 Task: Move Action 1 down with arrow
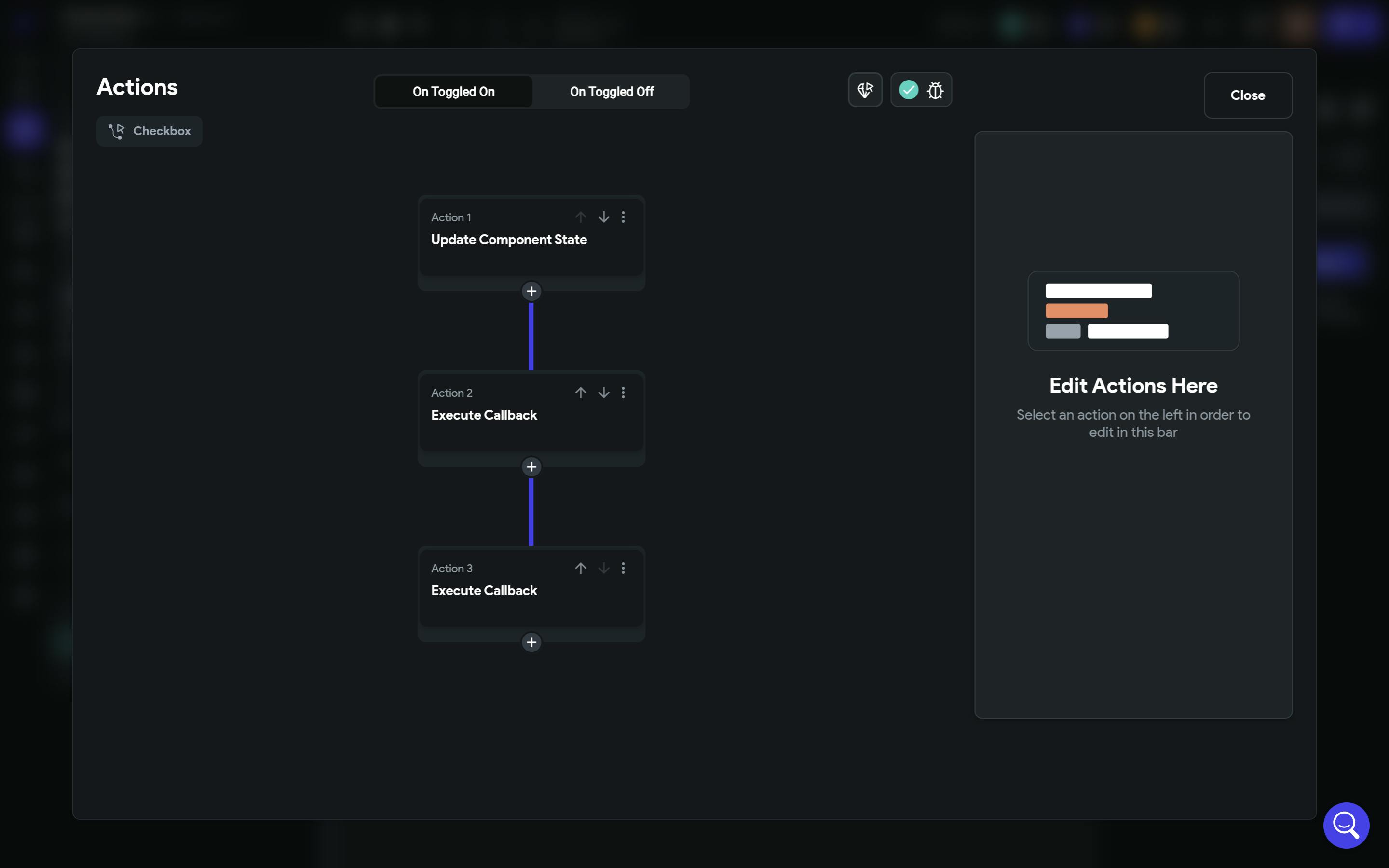pos(603,217)
